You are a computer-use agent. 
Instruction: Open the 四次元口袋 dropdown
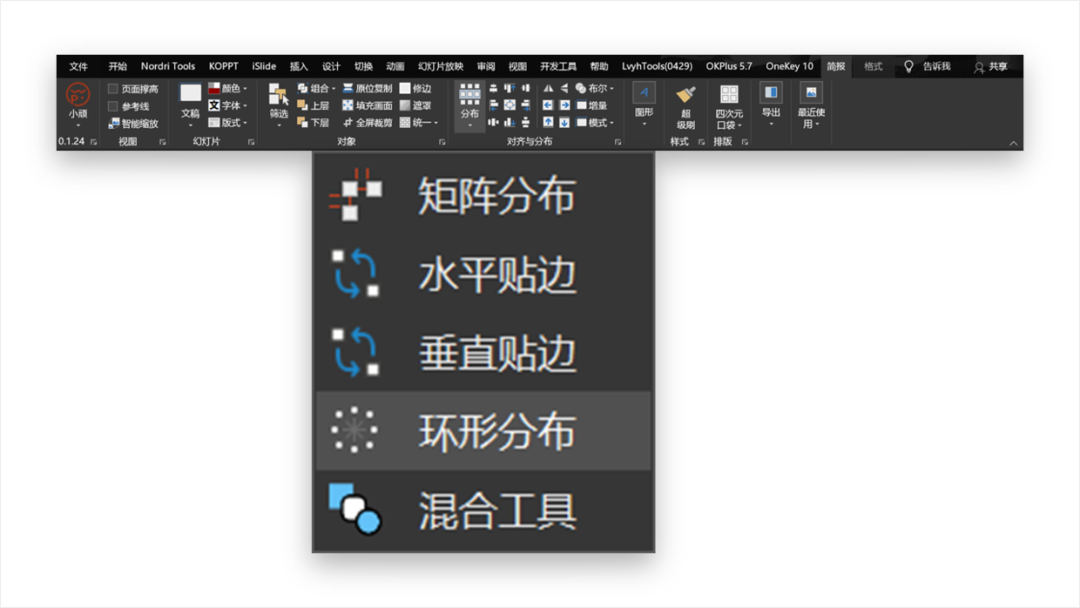pyautogui.click(x=729, y=107)
